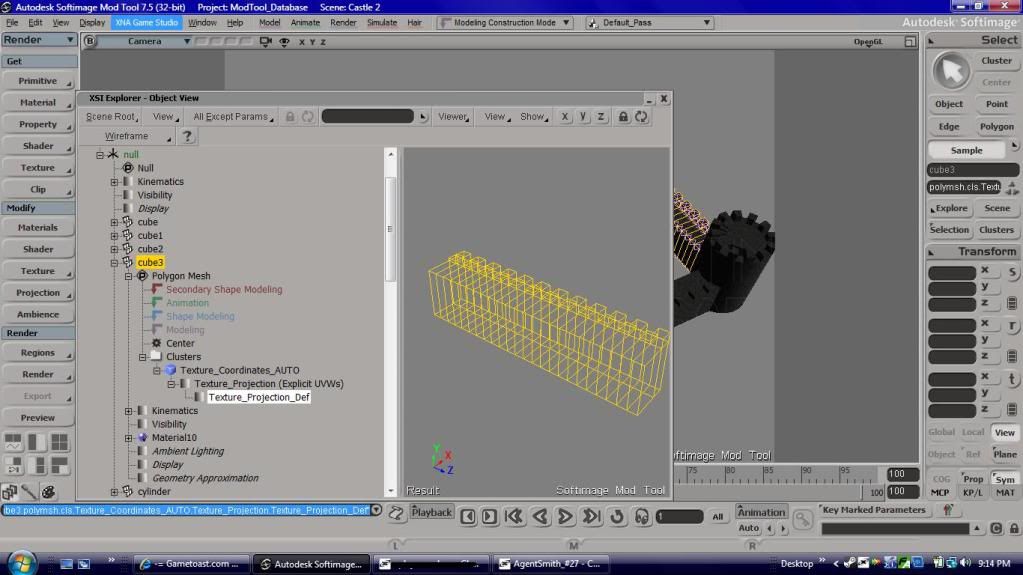Toggle Y axis button in viewer toolbar
This screenshot has width=1023, height=575.
point(583,117)
